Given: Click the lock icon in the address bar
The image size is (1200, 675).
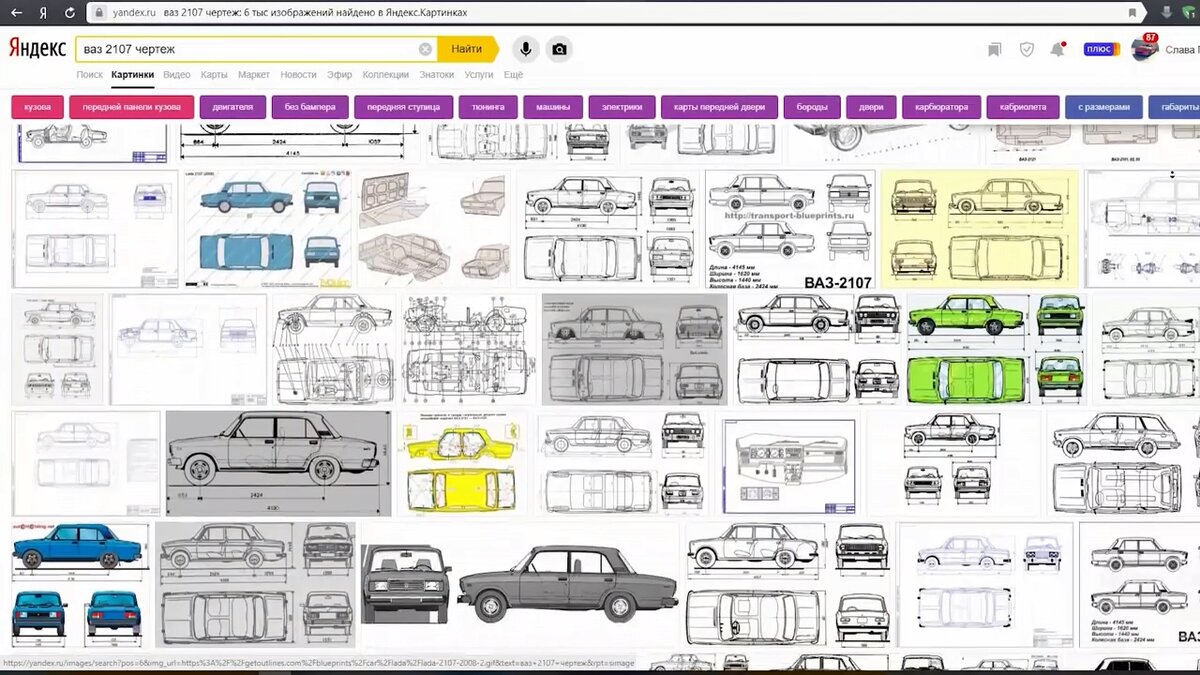Looking at the screenshot, I should click(98, 13).
